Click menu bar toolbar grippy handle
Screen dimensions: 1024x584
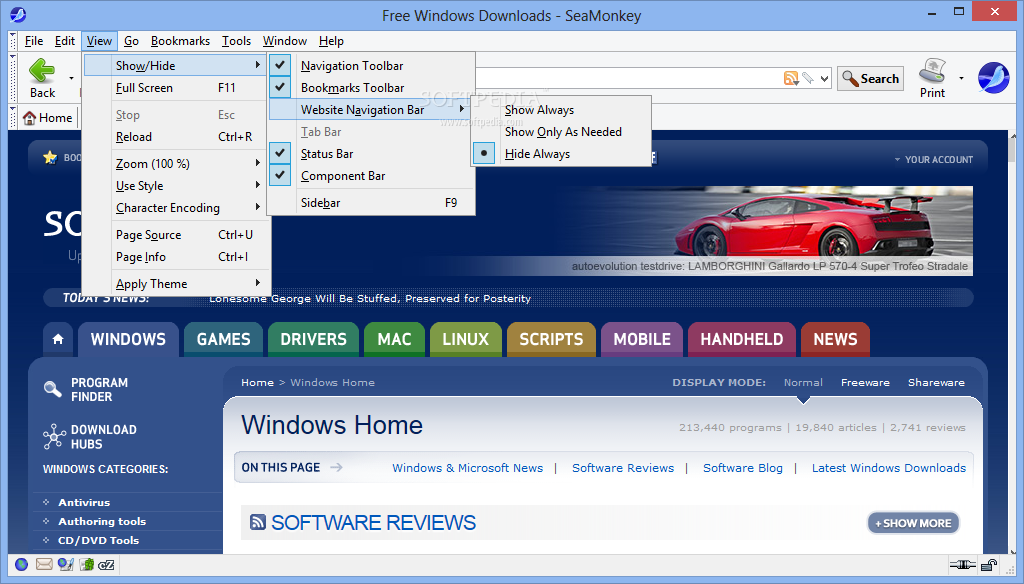point(12,41)
